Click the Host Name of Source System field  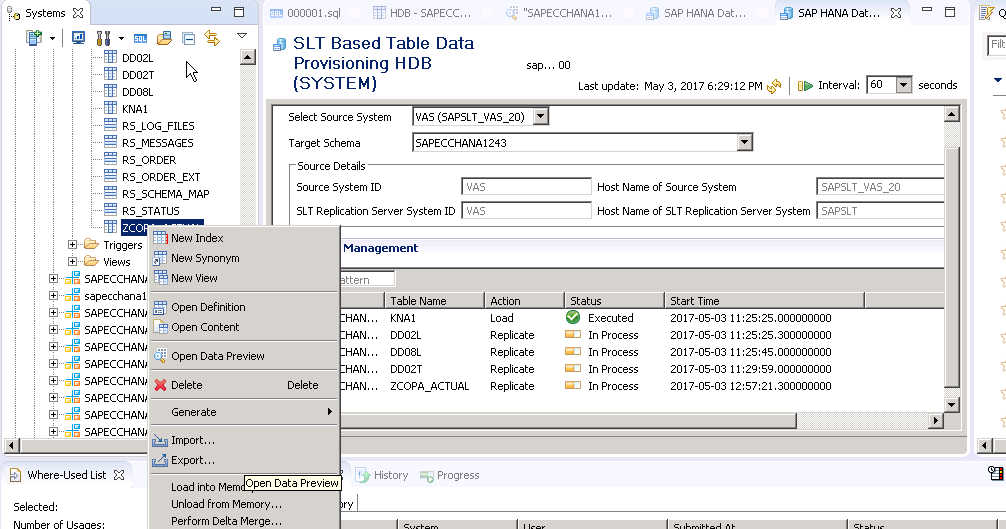[880, 187]
